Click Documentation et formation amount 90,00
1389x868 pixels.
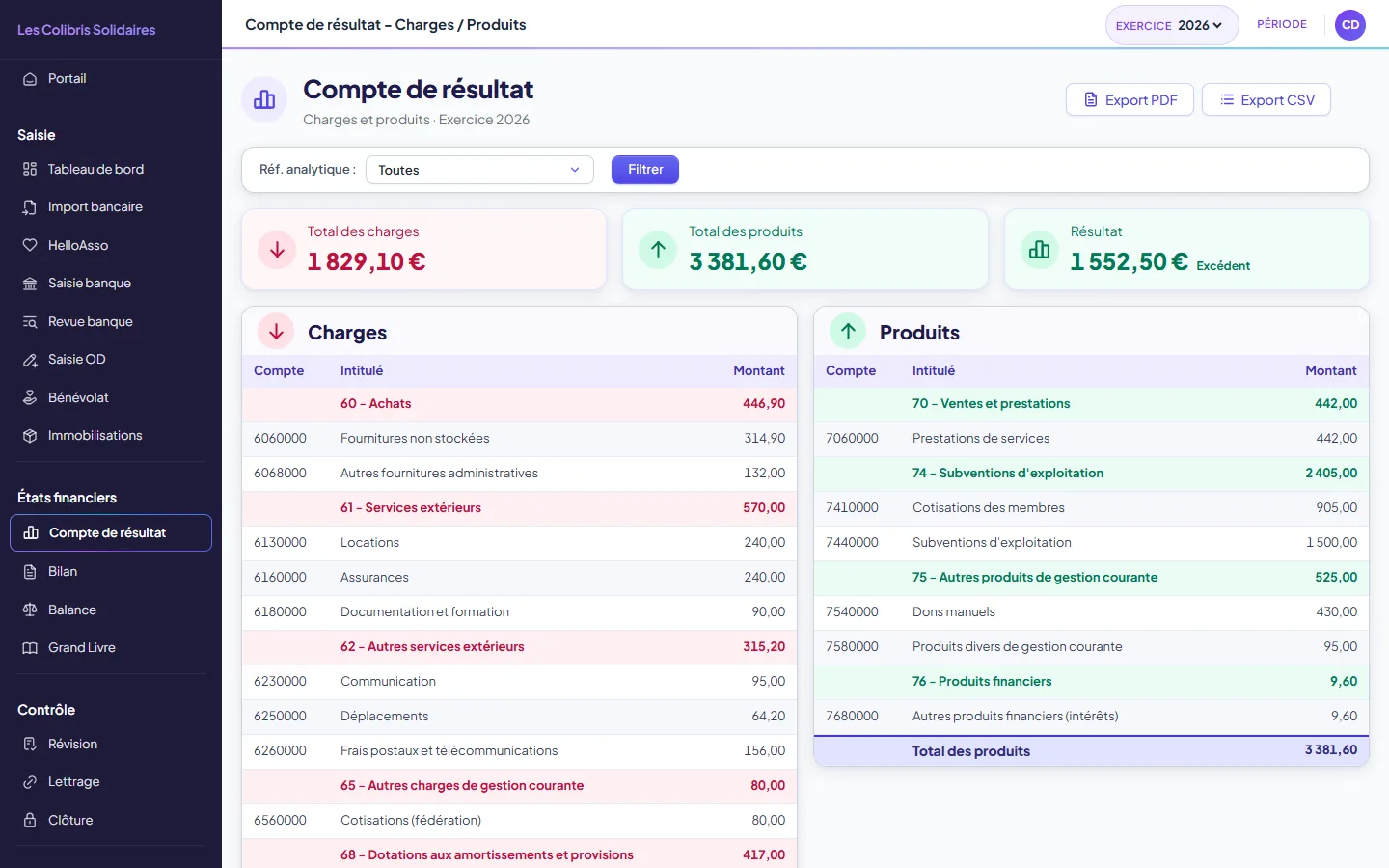769,612
